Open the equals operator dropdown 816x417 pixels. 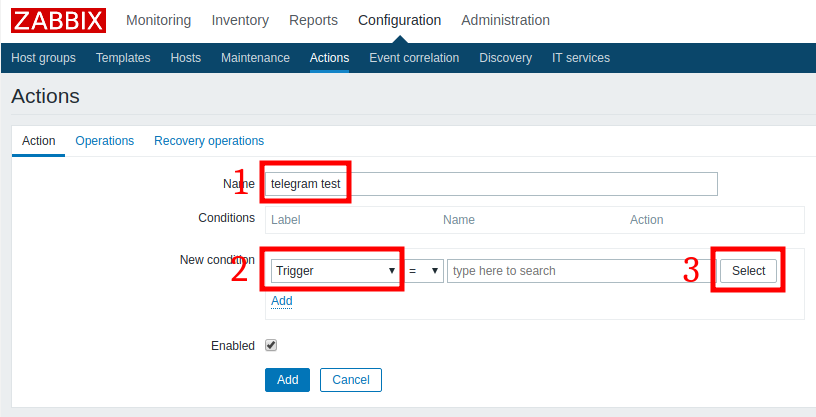pyautogui.click(x=423, y=271)
